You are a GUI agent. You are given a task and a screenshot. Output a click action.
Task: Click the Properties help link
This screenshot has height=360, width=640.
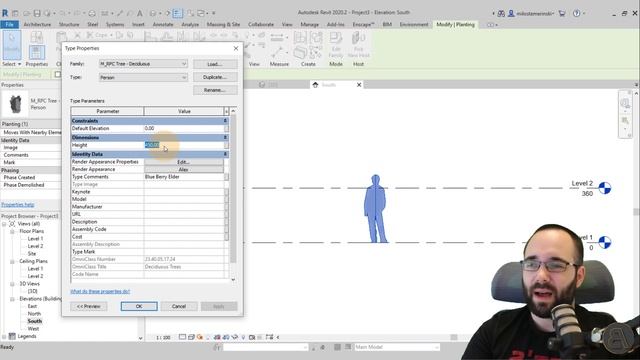(18, 204)
